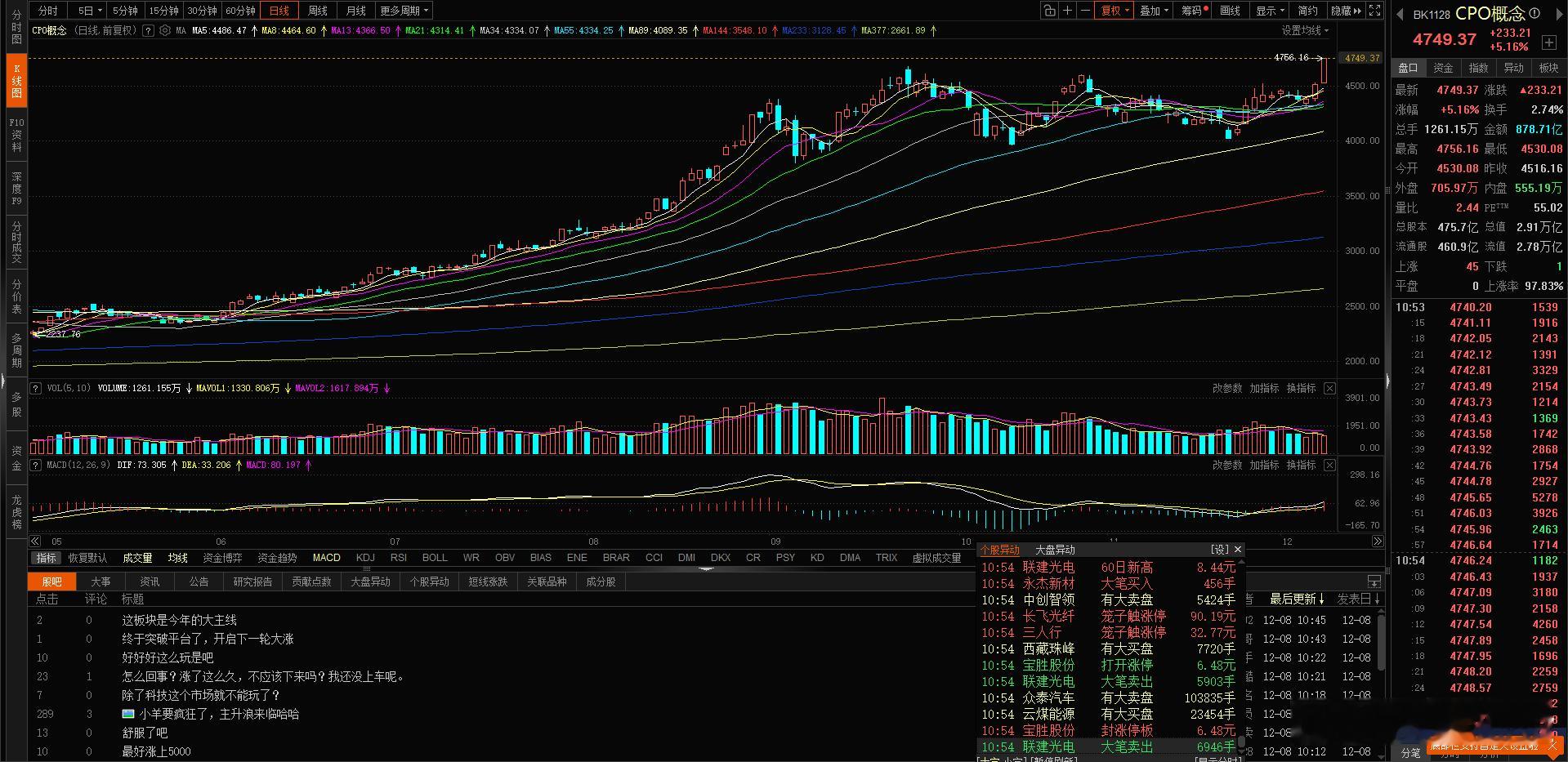Image resolution: width=1568 pixels, height=762 pixels.
Task: Close the VOL indicator panel
Action: [x=1329, y=388]
